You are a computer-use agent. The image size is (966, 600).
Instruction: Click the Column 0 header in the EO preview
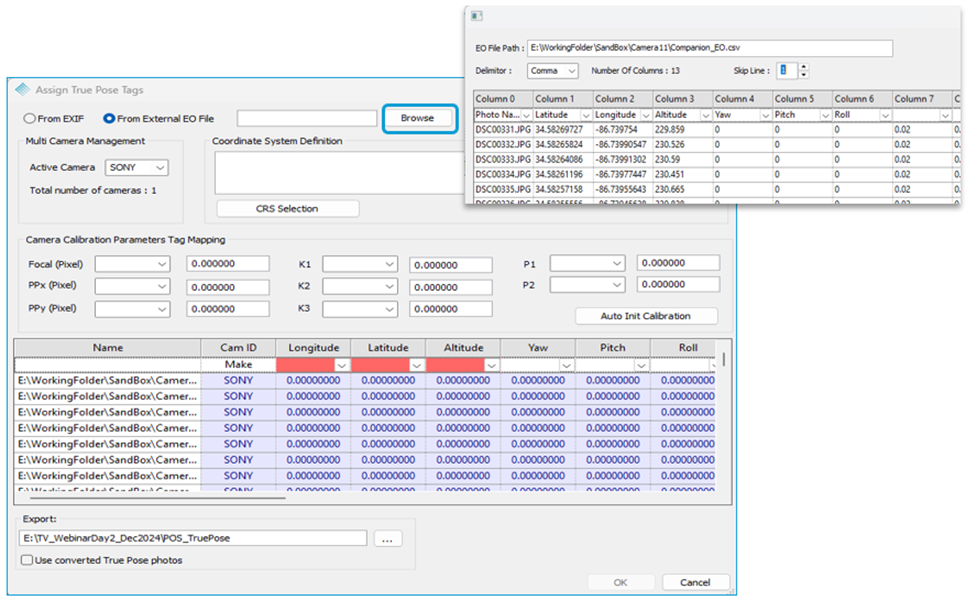point(503,99)
